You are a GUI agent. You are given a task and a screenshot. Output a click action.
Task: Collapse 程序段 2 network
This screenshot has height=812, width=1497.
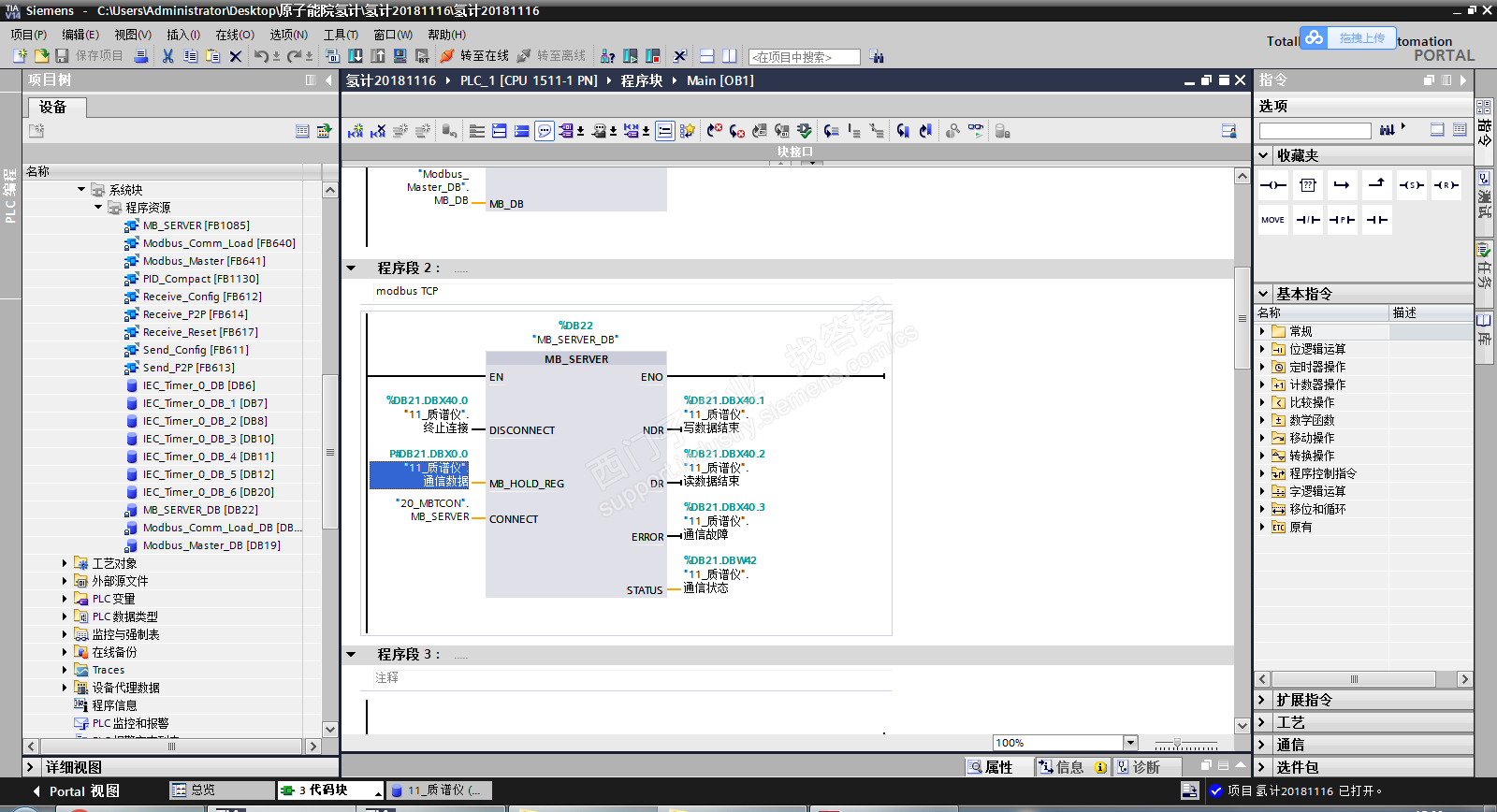coord(352,268)
